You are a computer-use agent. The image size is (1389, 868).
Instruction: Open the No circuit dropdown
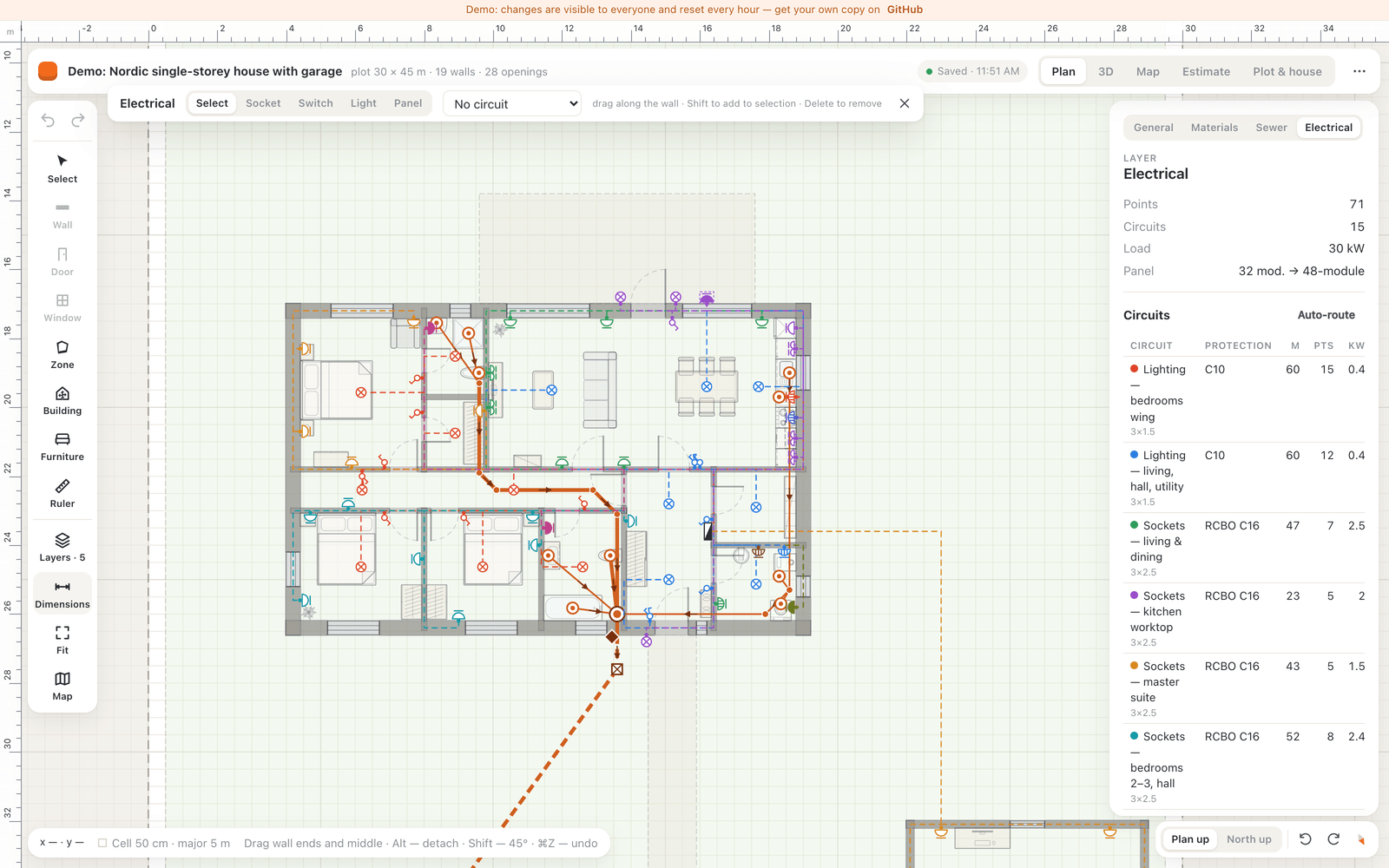512,104
